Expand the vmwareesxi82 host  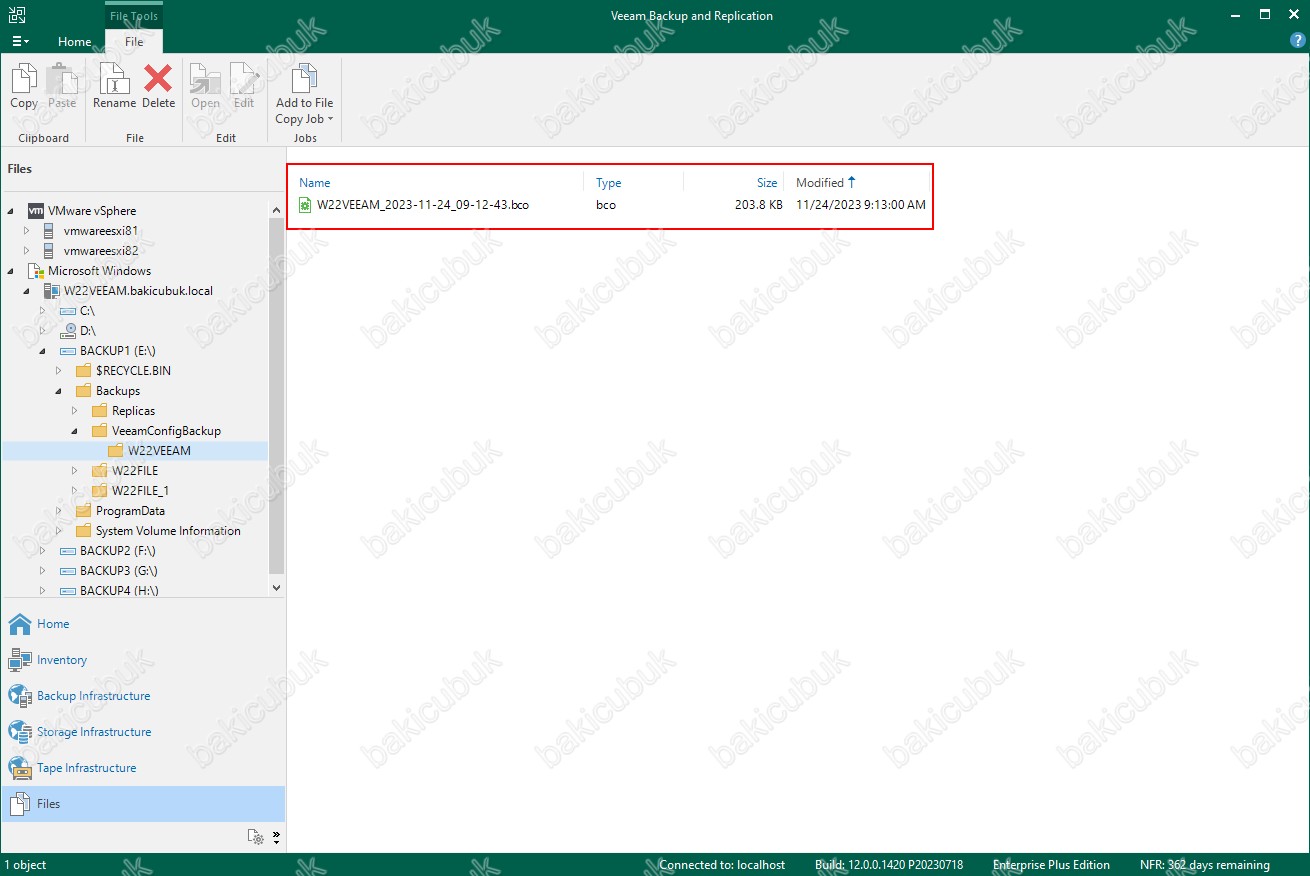[x=27, y=251]
